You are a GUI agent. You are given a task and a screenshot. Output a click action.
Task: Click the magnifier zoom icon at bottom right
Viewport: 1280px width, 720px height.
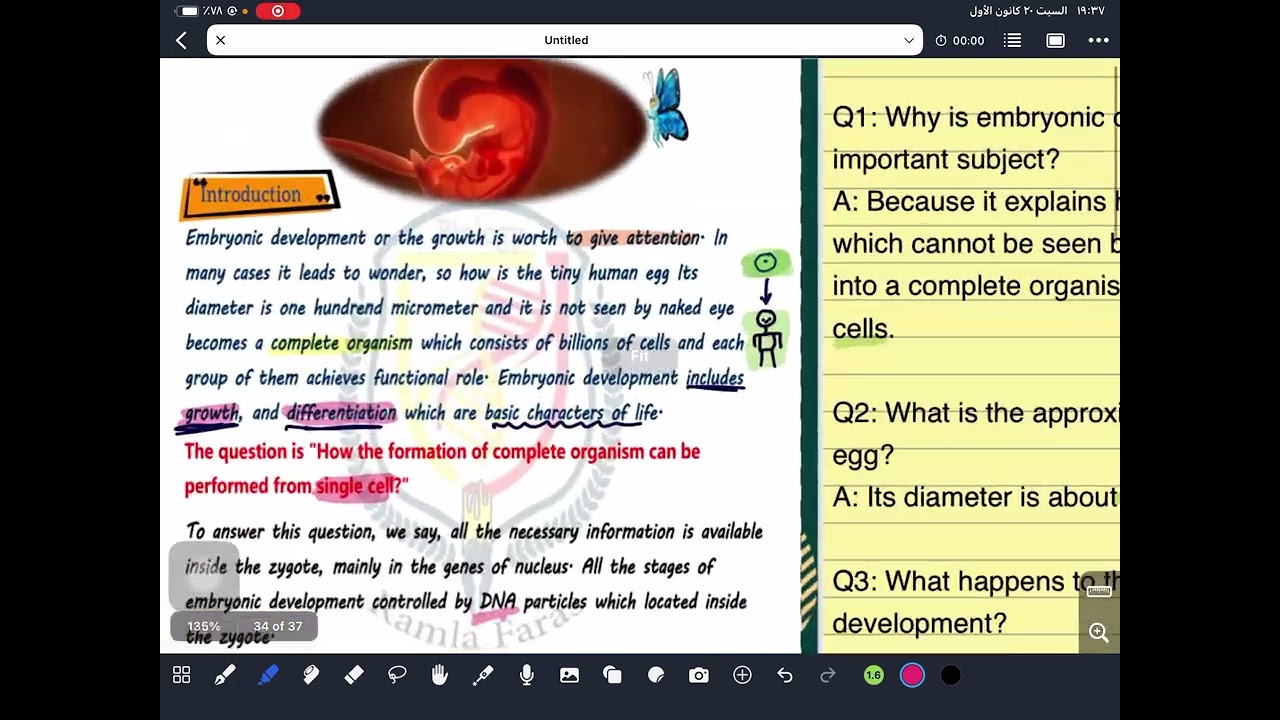[1099, 633]
